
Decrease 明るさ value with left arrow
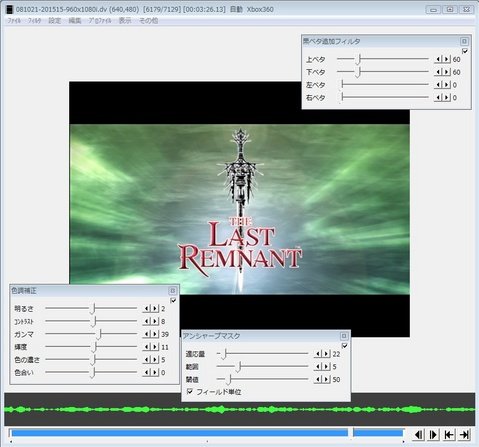[x=147, y=309]
